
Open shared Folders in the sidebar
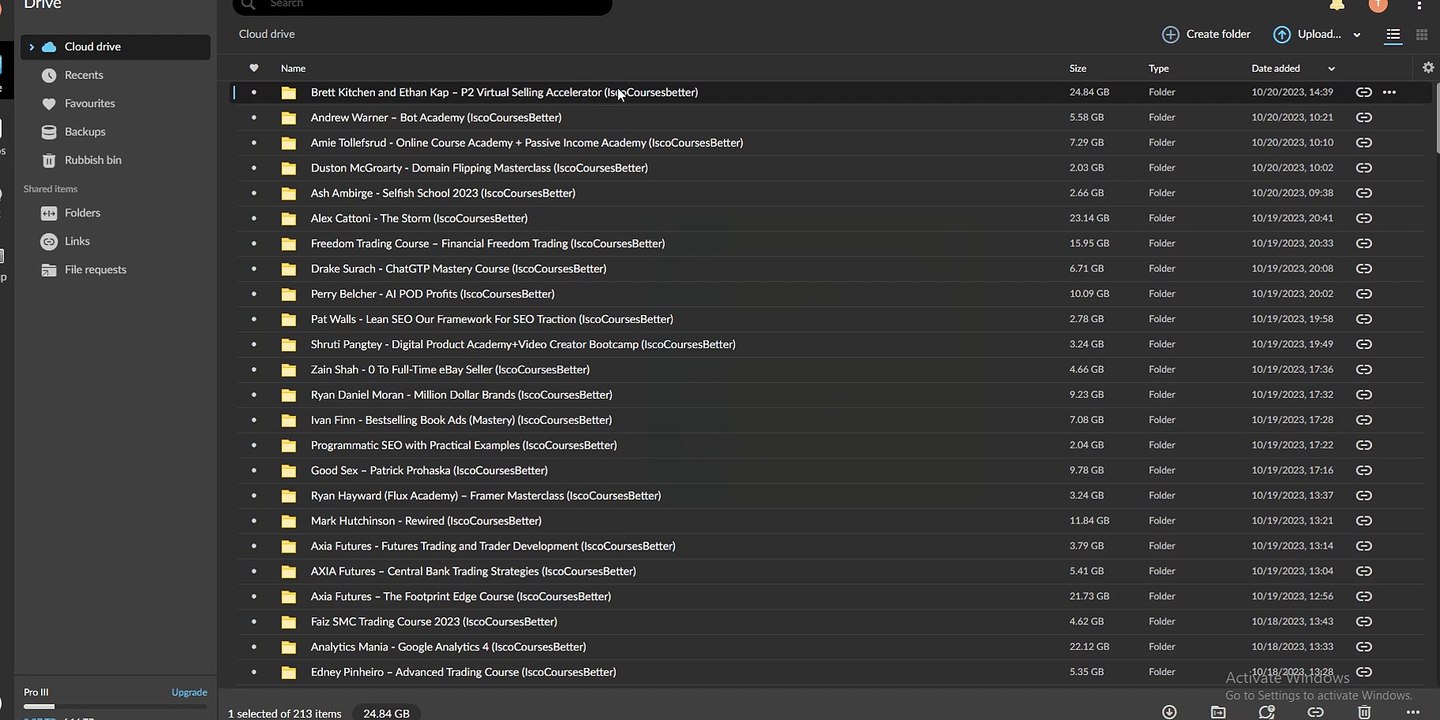tap(82, 213)
